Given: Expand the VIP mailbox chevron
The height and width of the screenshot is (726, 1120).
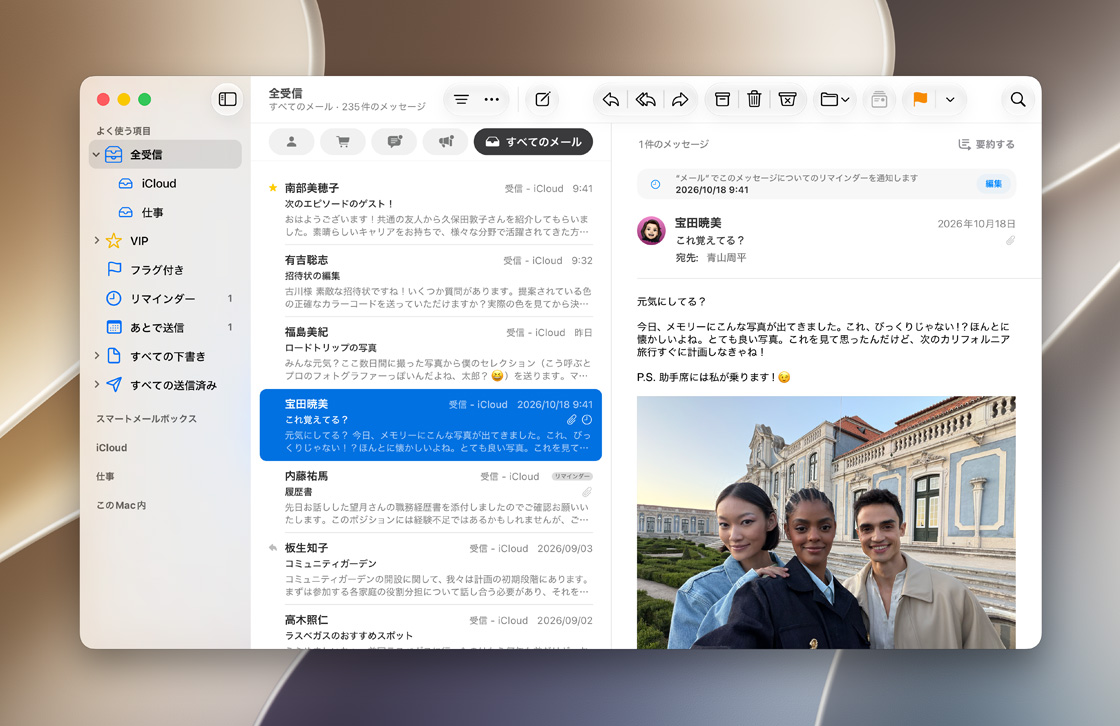Looking at the screenshot, I should click(97, 241).
